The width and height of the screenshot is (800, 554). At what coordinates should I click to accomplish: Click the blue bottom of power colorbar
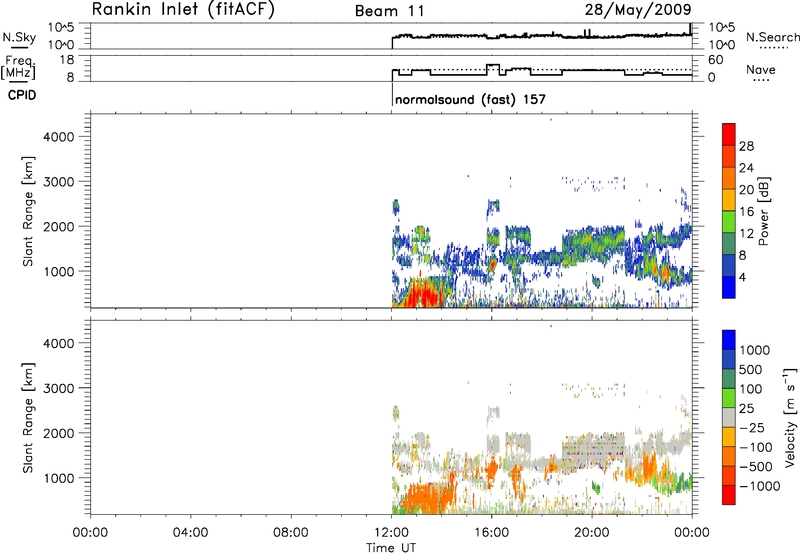pos(729,287)
